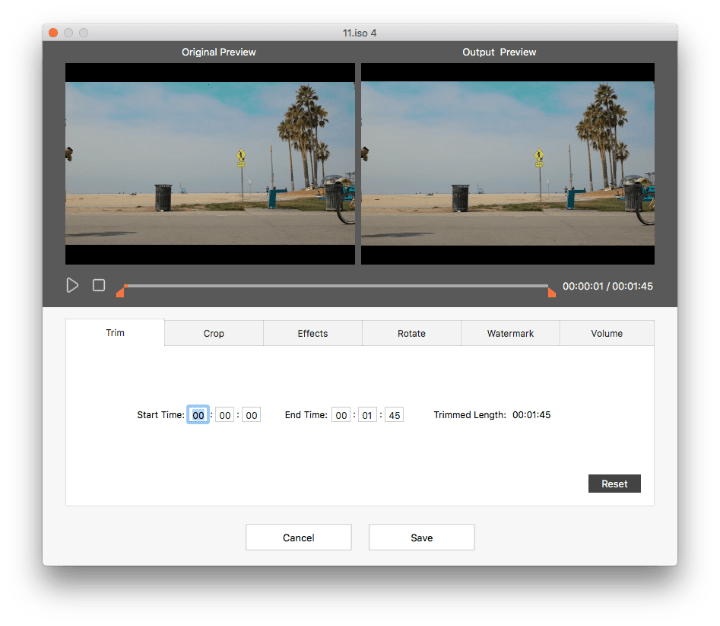The image size is (720, 626).
Task: Click the Output Preview video frame
Action: point(508,164)
